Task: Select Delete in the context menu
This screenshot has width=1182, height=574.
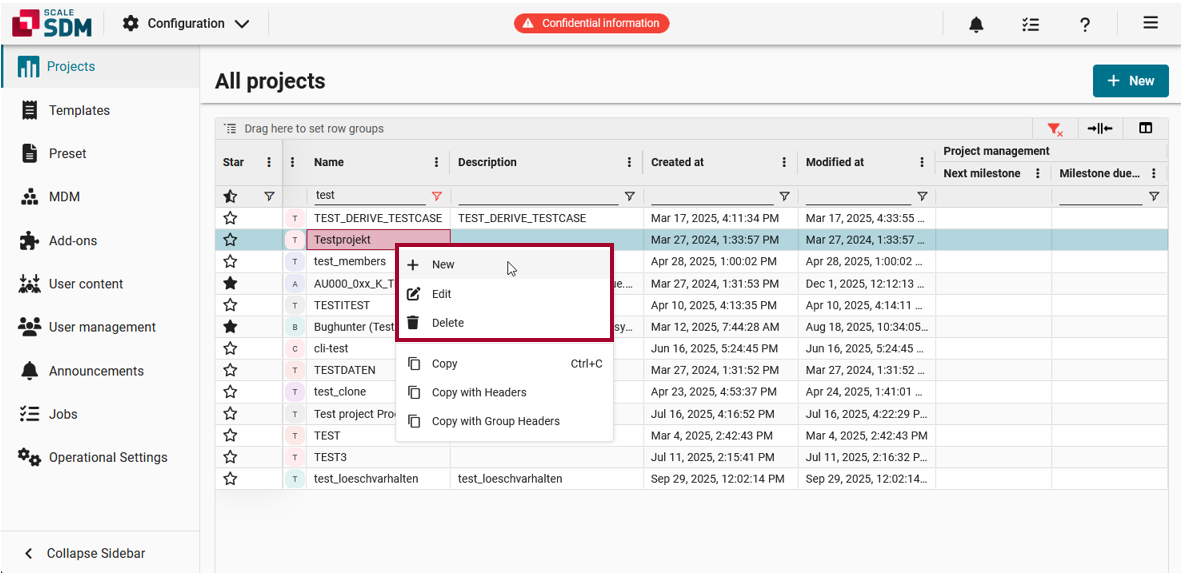Action: pyautogui.click(x=447, y=323)
